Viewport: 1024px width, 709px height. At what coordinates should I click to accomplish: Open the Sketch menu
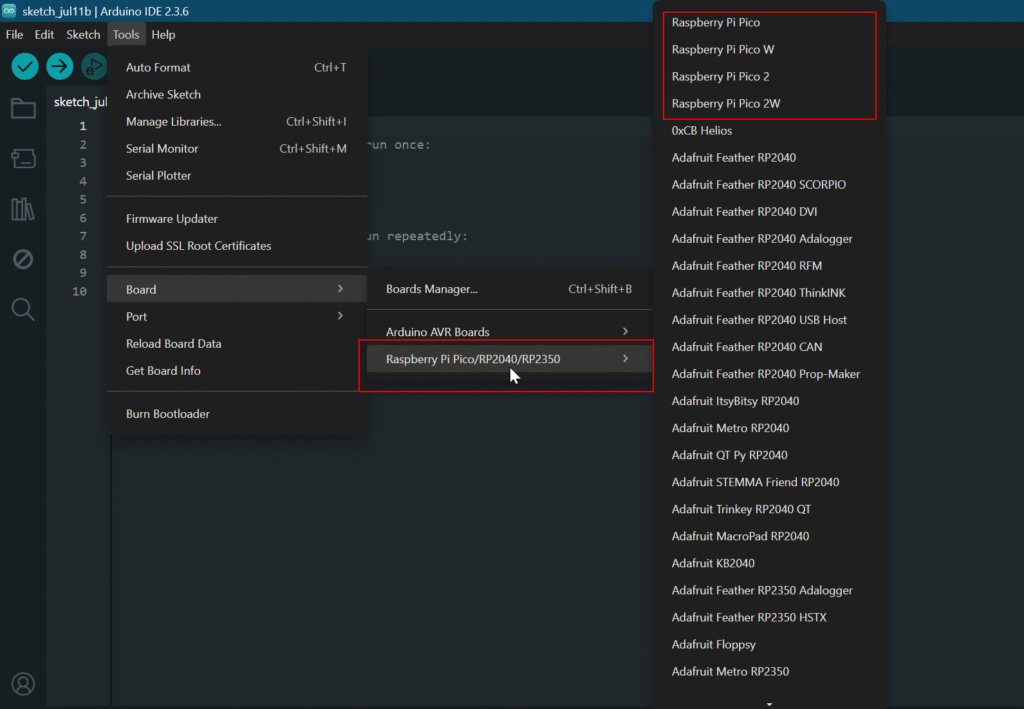click(83, 35)
